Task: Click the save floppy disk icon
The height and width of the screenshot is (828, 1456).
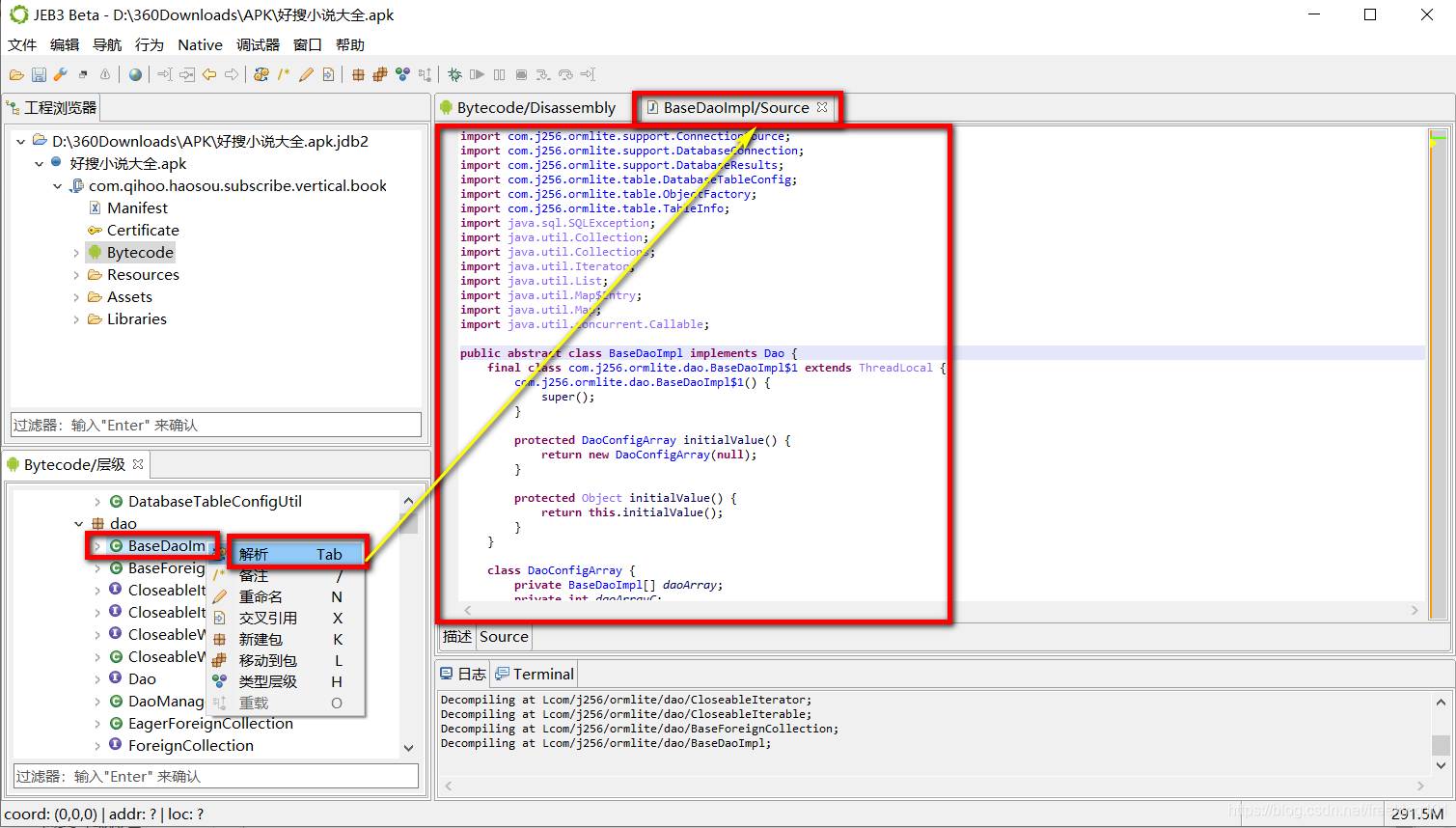Action: tap(39, 74)
